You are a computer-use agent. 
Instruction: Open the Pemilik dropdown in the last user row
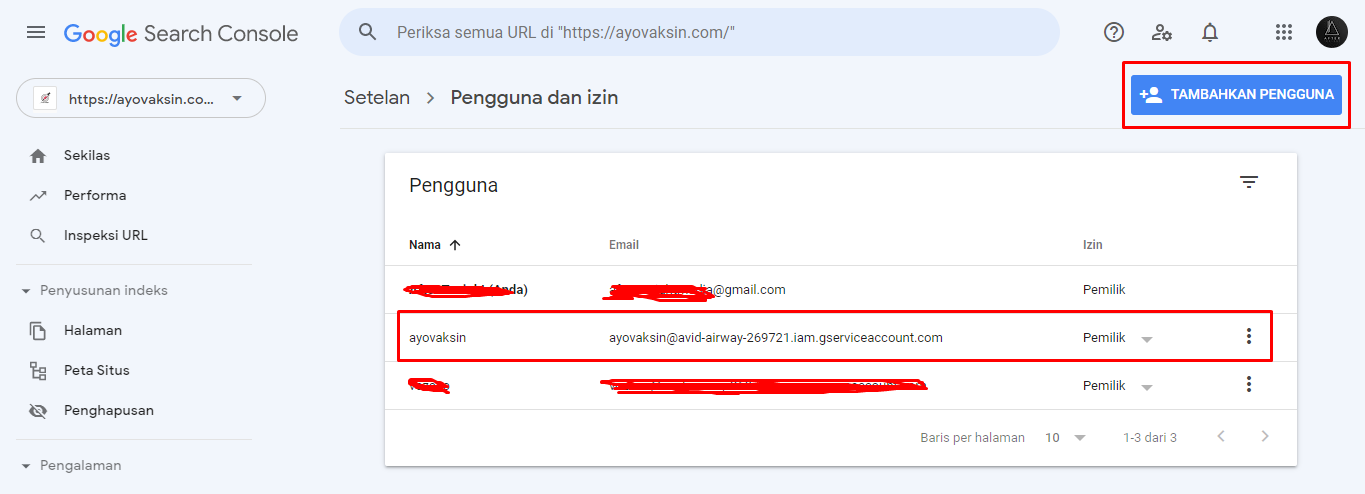(x=1117, y=386)
